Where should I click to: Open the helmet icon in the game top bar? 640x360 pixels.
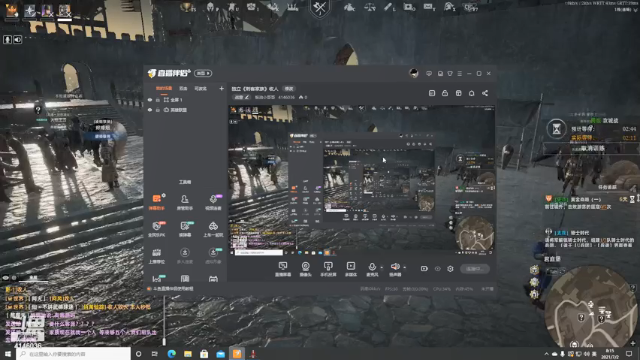pos(211,7)
